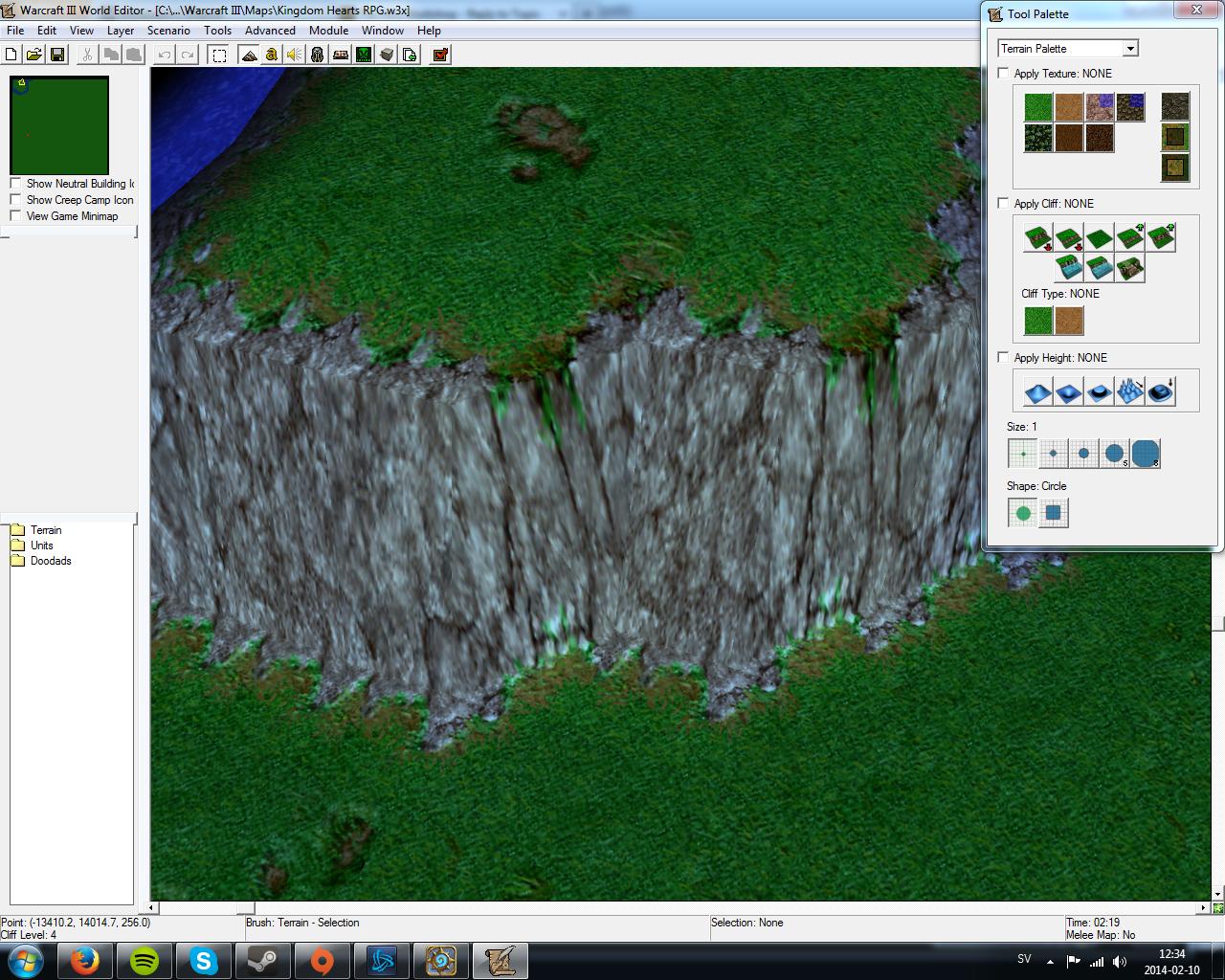
Task: Select the Terrain folder in tree
Action: (x=36, y=530)
